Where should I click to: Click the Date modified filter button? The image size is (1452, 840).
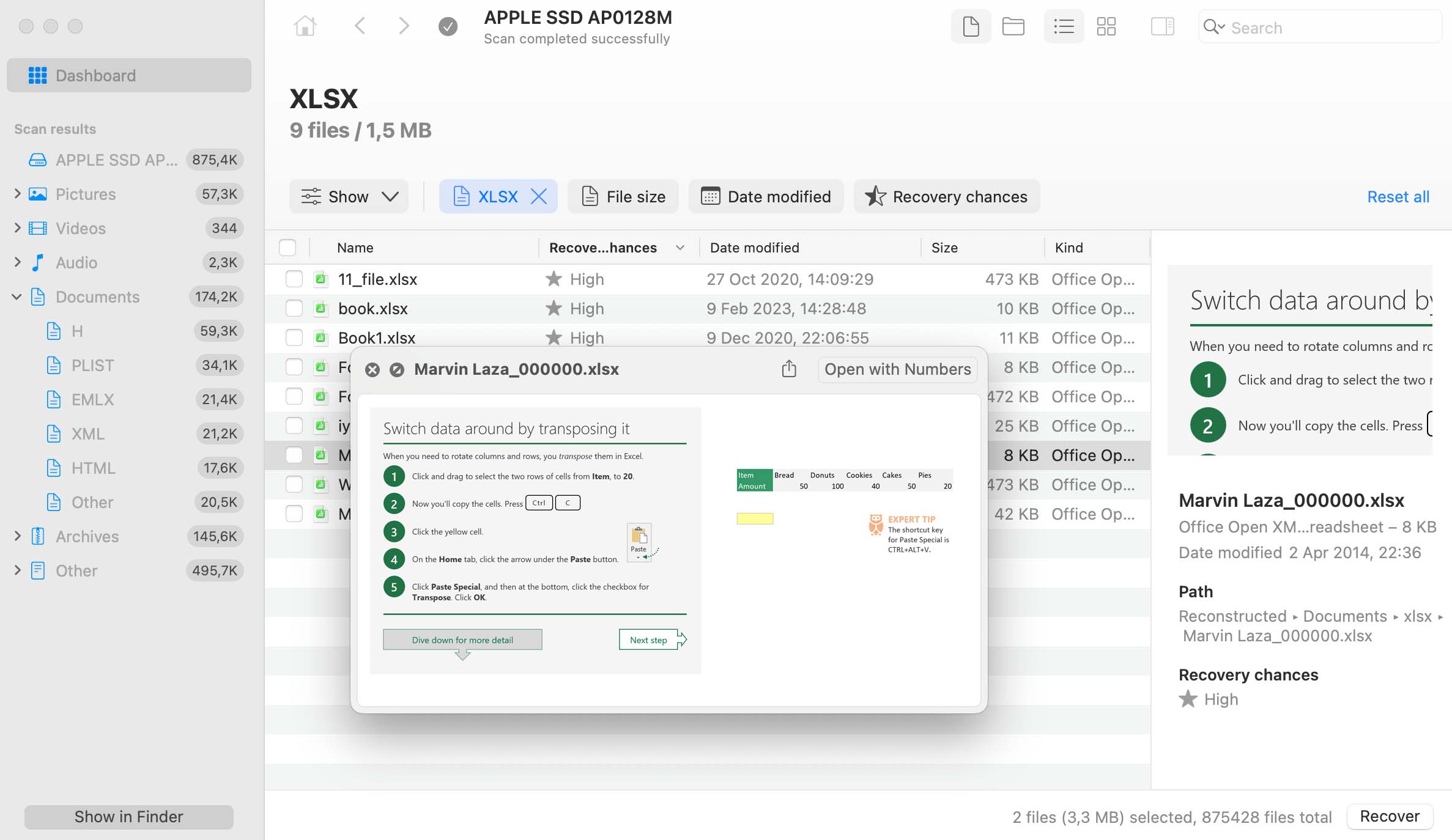(x=778, y=196)
